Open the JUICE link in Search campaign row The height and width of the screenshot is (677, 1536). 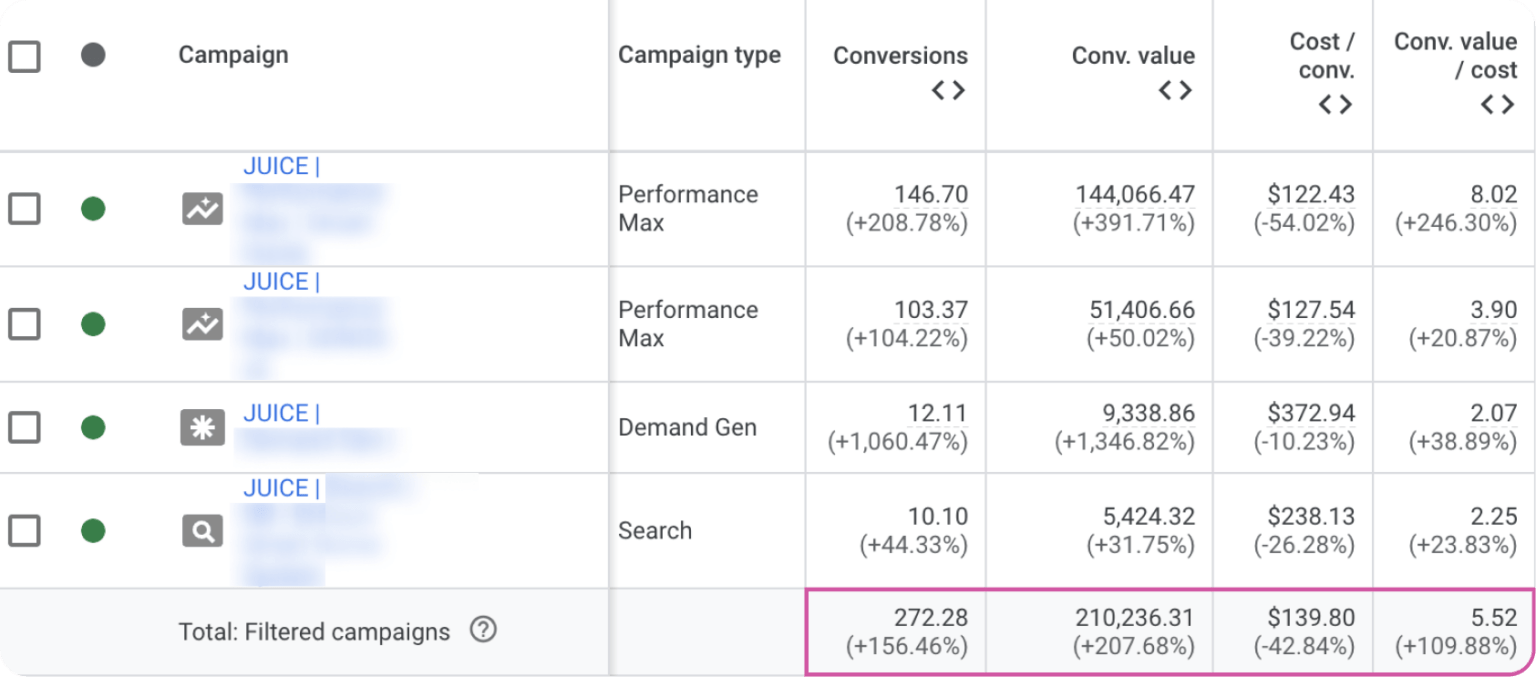pyautogui.click(x=281, y=488)
